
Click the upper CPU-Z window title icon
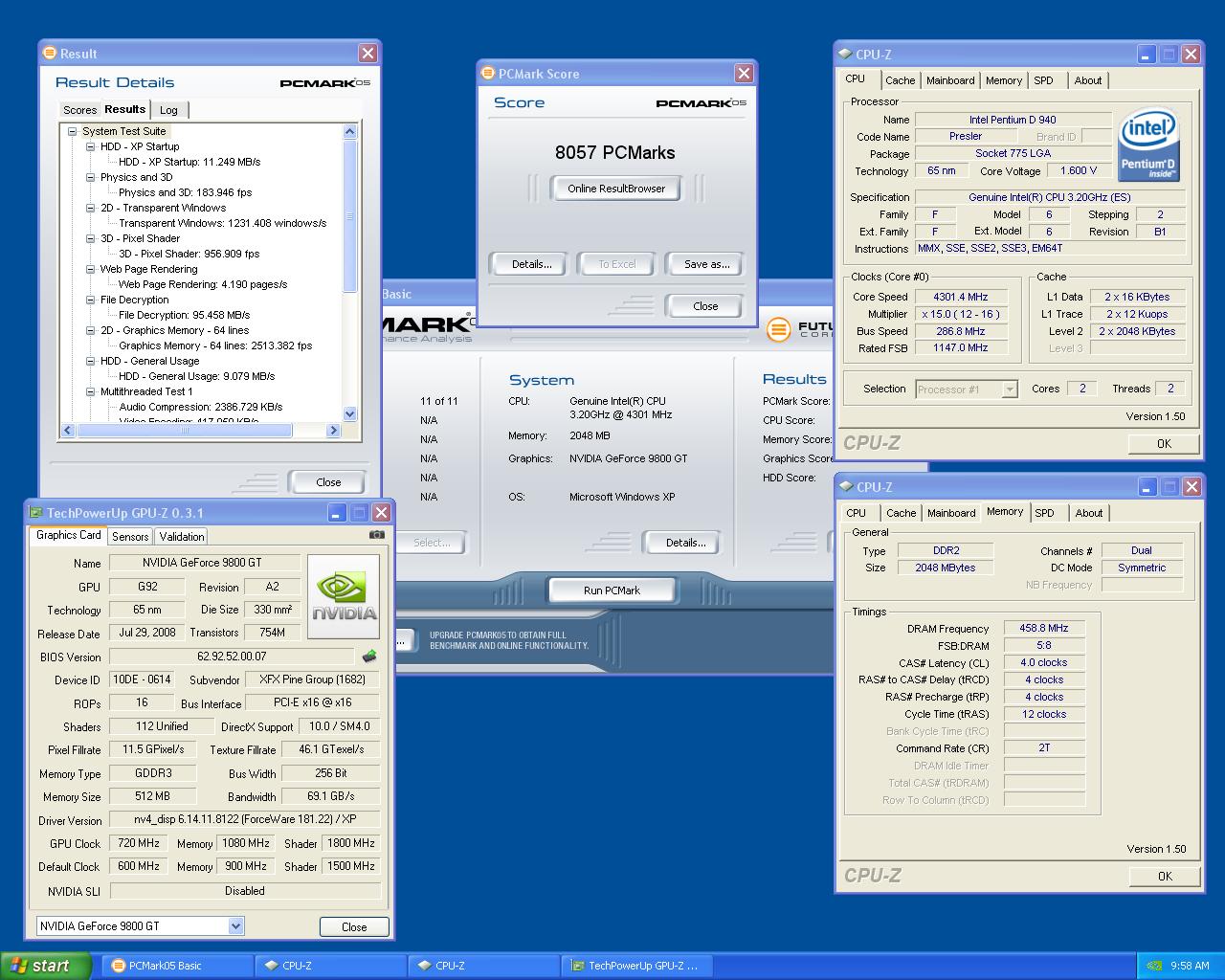845,55
